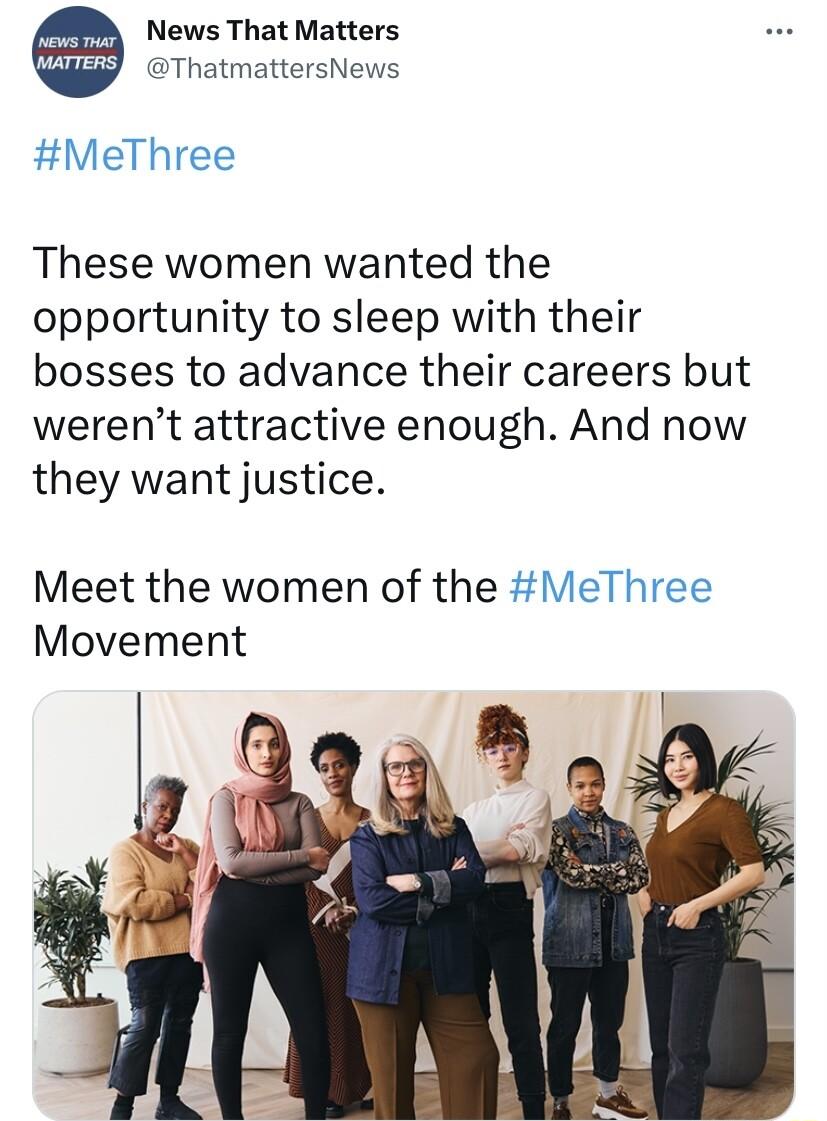
Task: Select the News That Matters display name
Action: pyautogui.click(x=273, y=30)
